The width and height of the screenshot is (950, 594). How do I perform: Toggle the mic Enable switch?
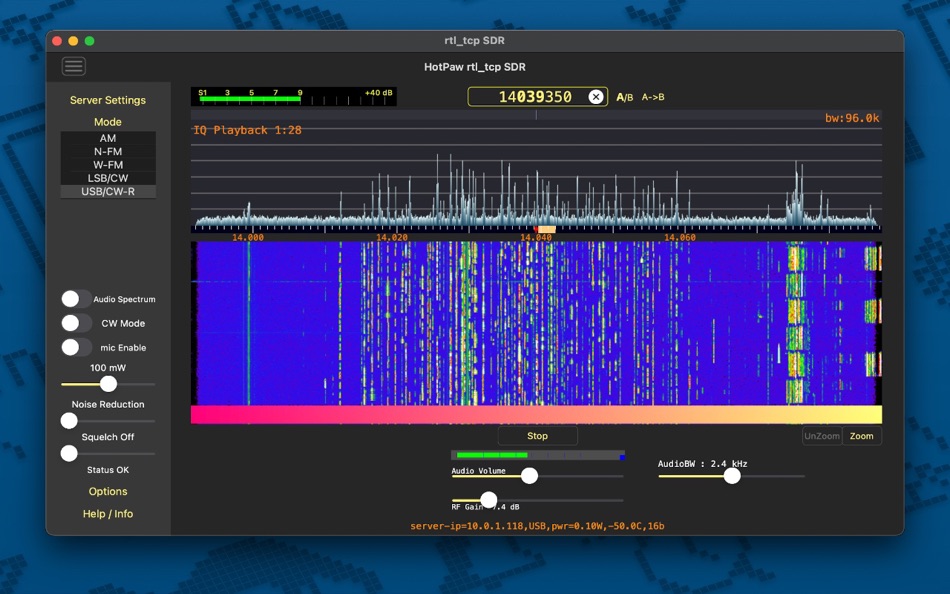pos(76,347)
